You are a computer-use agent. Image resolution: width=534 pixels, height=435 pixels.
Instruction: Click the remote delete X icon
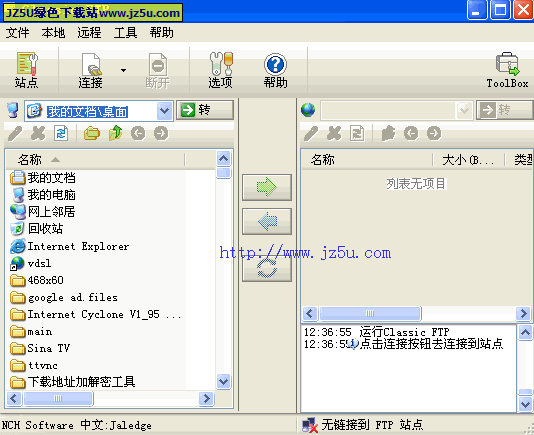pyautogui.click(x=334, y=133)
